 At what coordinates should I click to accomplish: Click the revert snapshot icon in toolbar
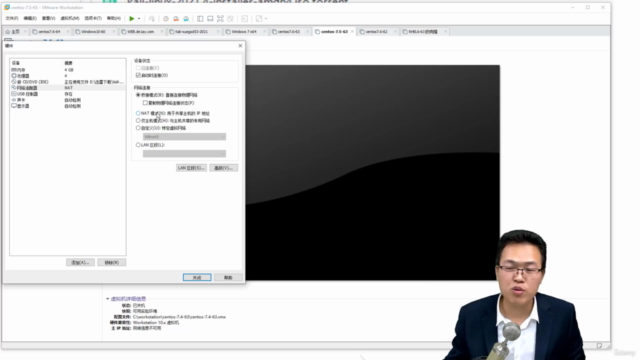(176, 18)
